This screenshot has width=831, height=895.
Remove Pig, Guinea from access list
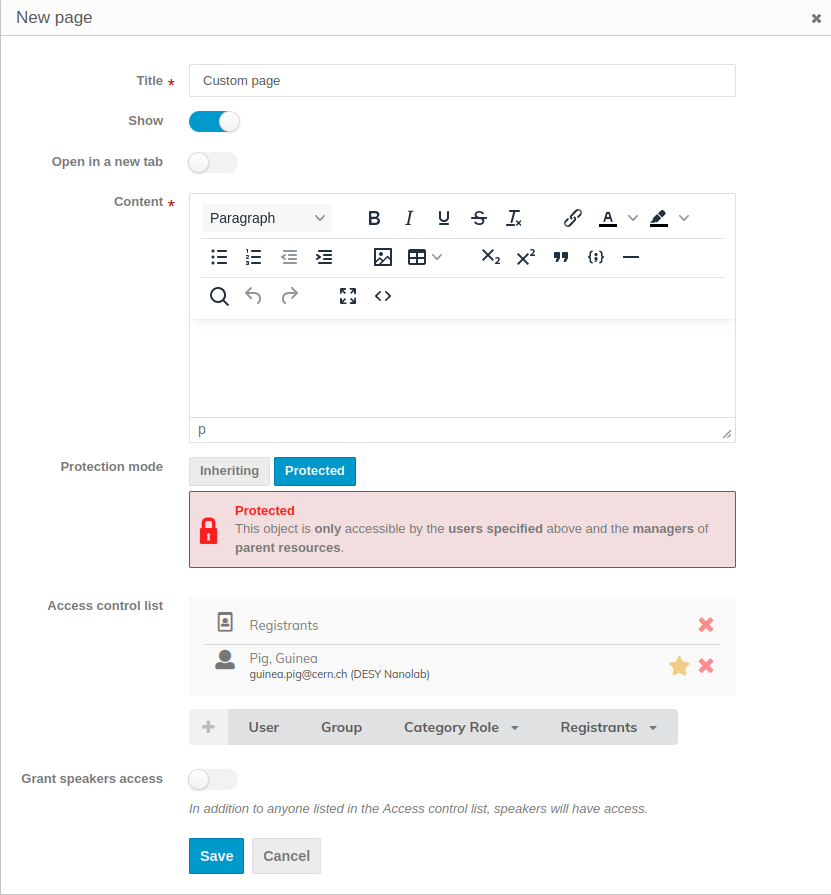pos(706,666)
